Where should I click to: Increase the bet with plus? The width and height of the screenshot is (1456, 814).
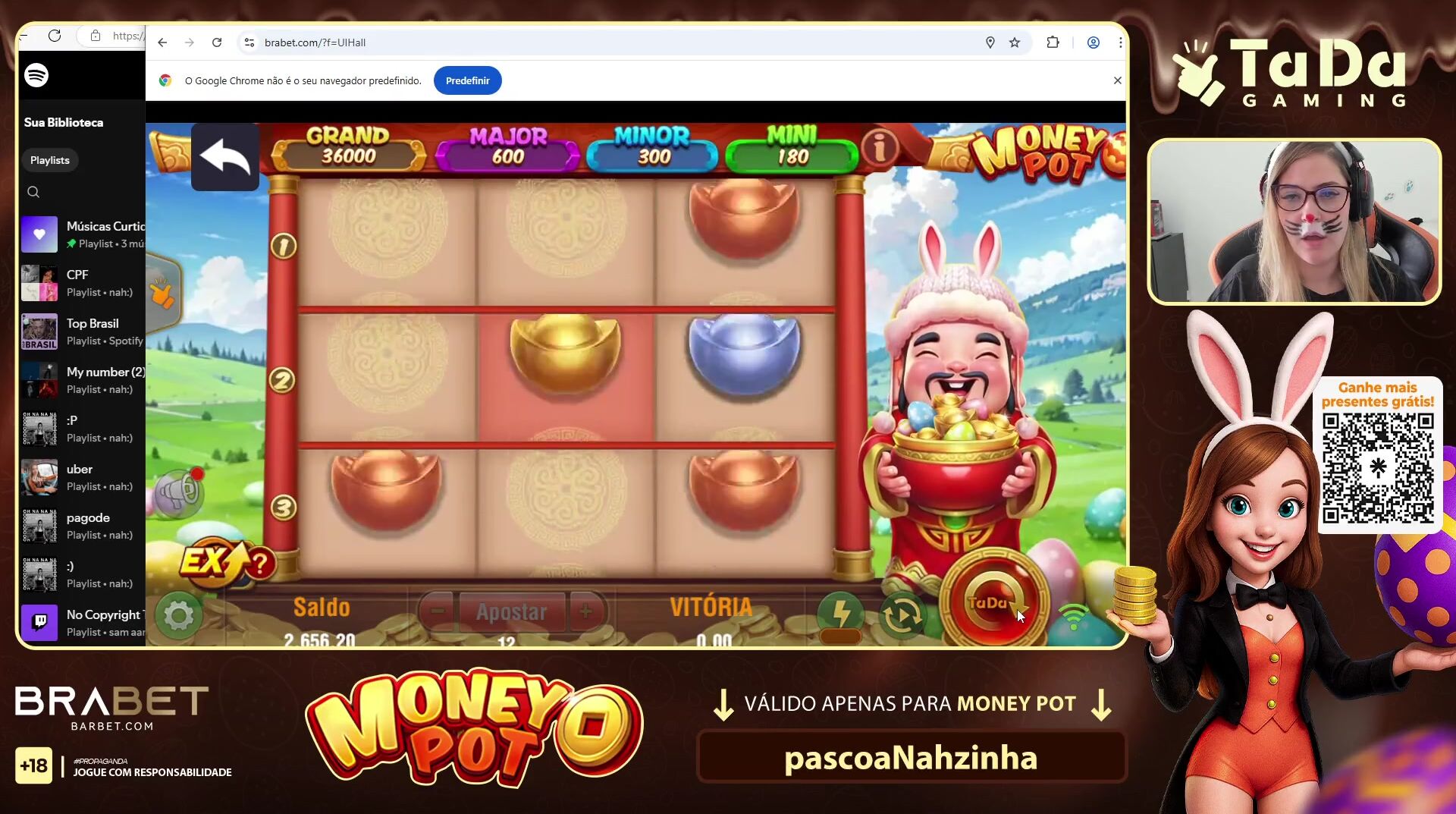click(x=586, y=611)
